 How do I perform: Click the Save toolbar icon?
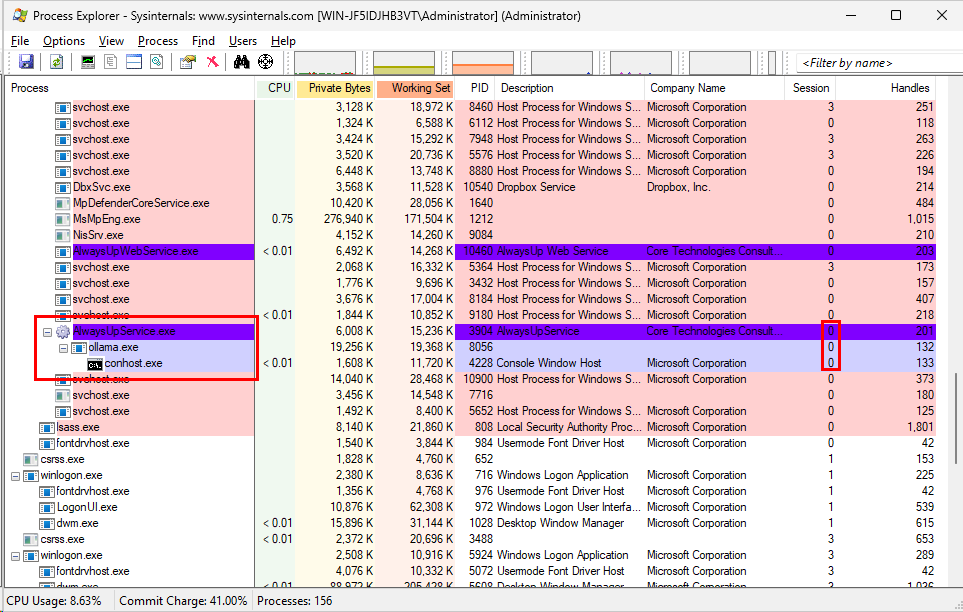(x=26, y=62)
